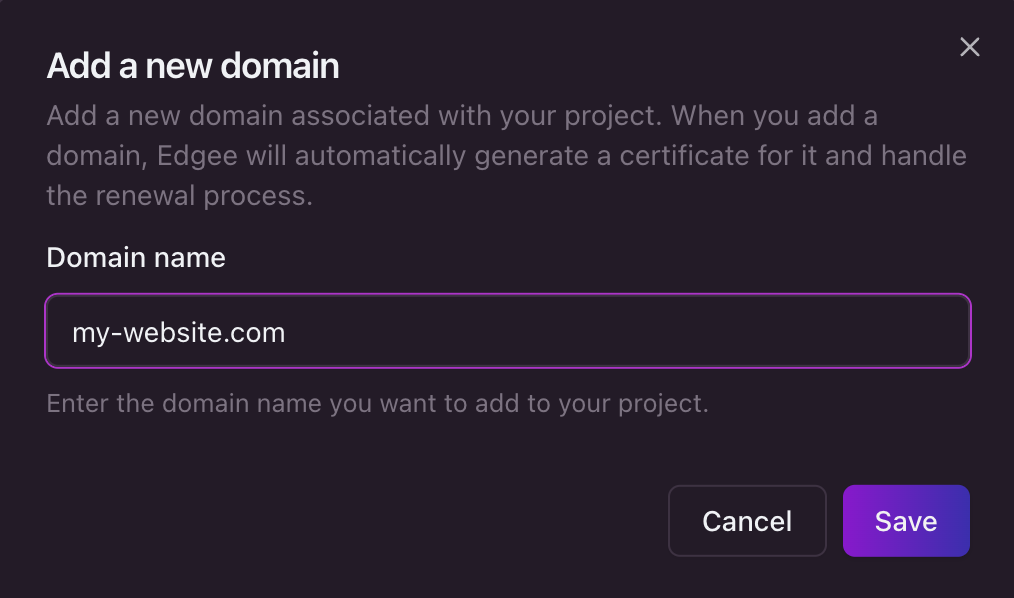The image size is (1014, 598).
Task: Click the X in the top-right corner
Action: tap(969, 46)
